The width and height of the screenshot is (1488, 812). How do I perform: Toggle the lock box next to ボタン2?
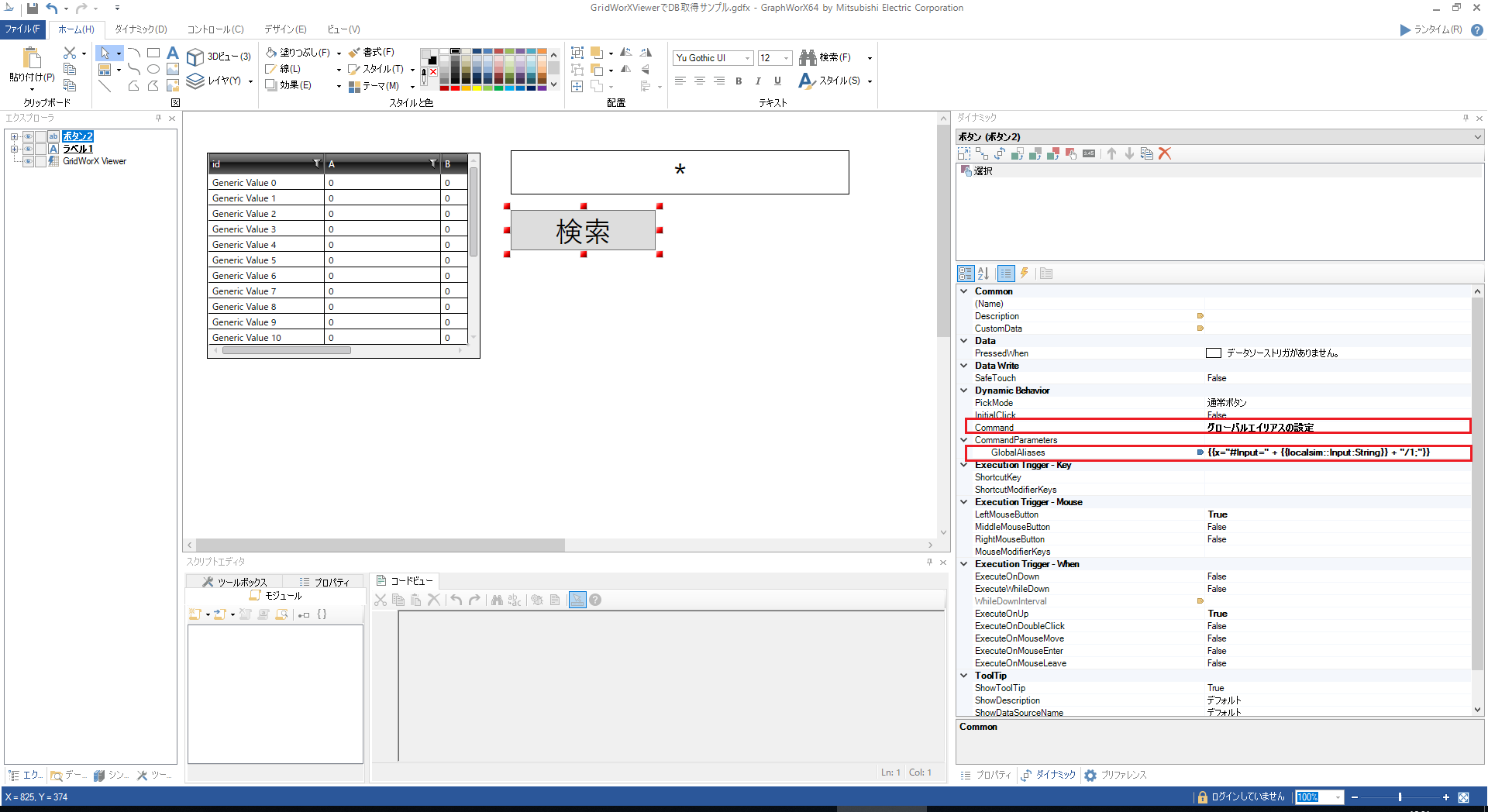[x=40, y=136]
